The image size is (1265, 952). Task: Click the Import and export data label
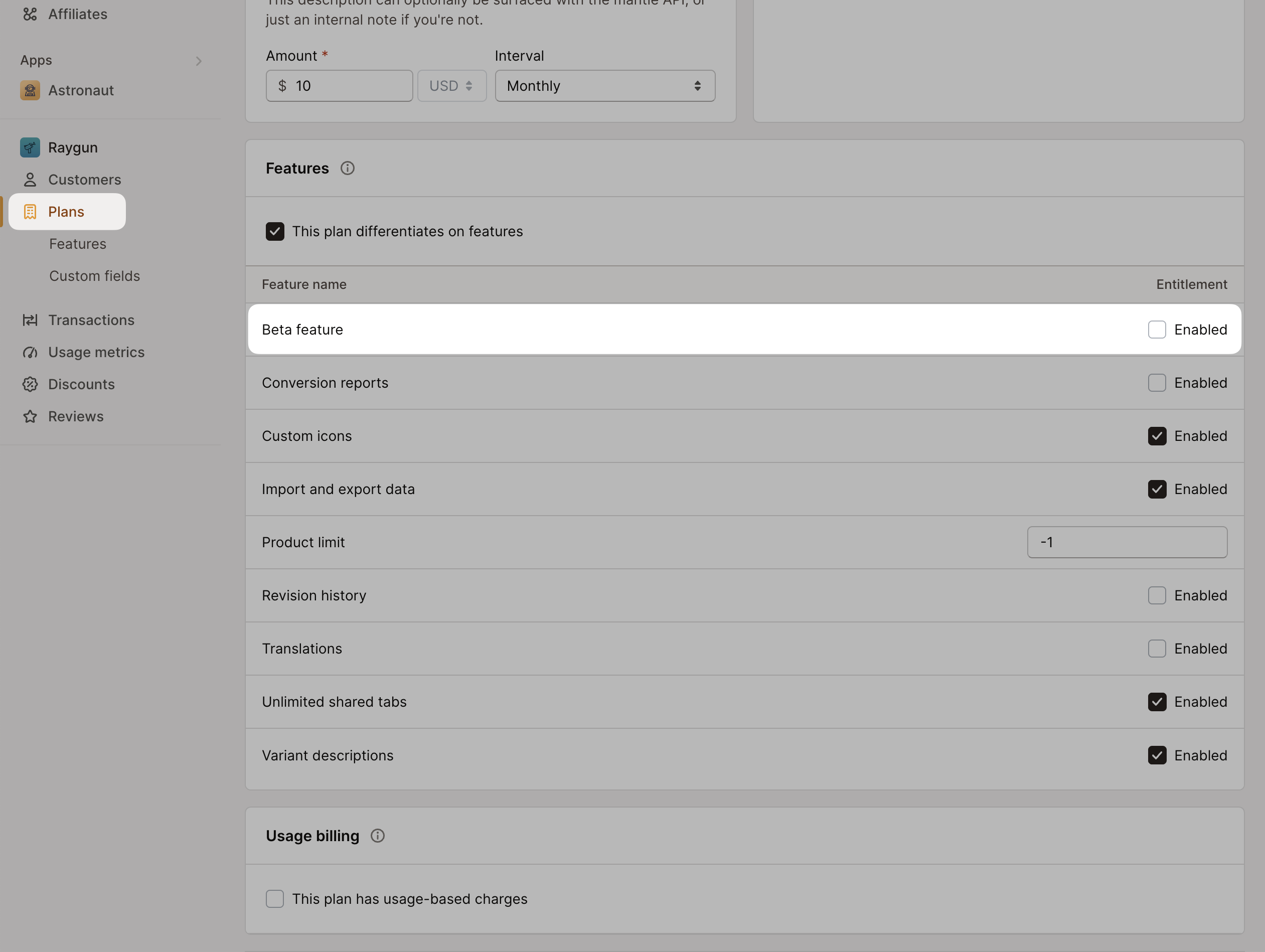(x=339, y=489)
